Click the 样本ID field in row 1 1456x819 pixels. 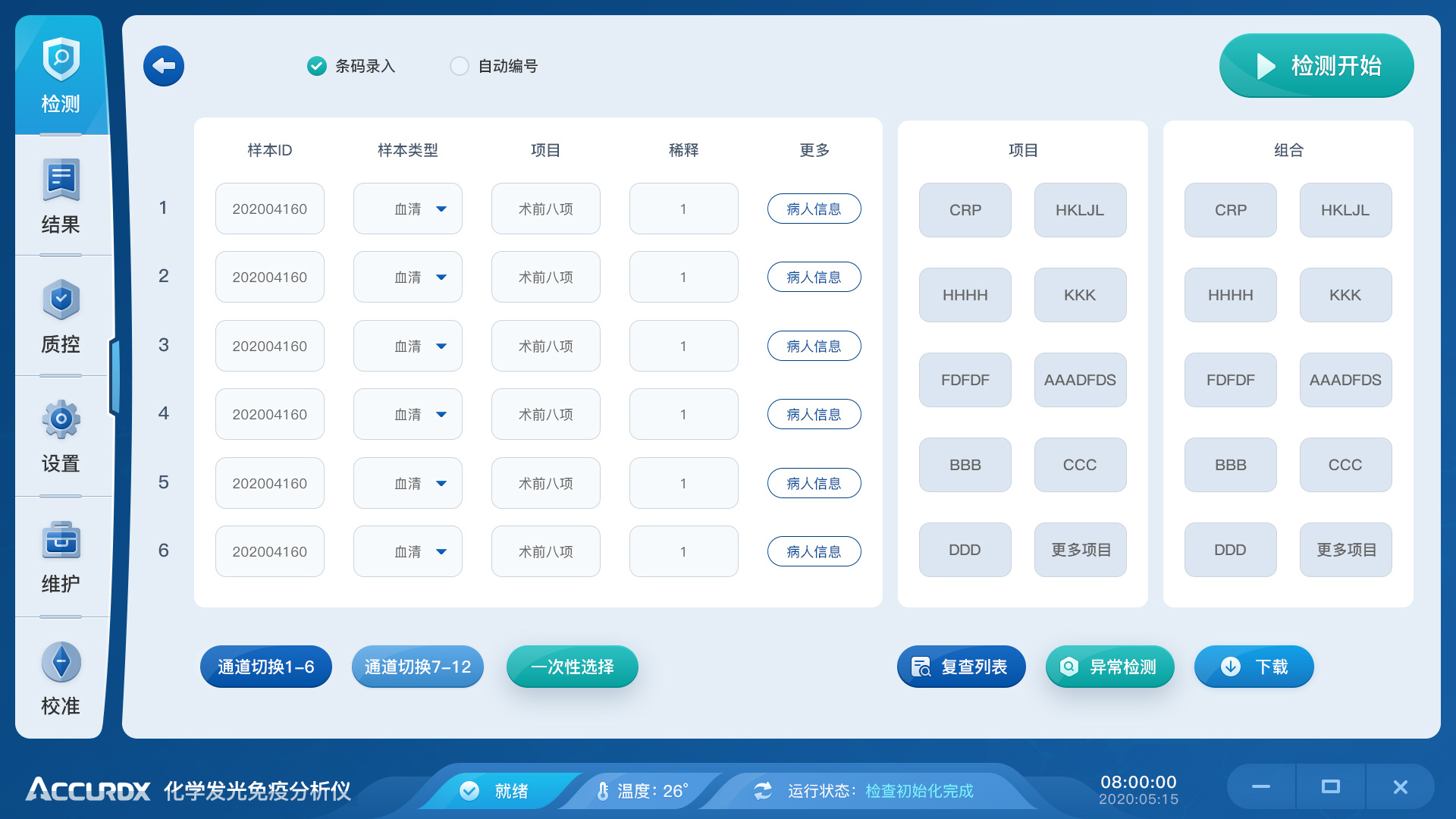point(269,208)
